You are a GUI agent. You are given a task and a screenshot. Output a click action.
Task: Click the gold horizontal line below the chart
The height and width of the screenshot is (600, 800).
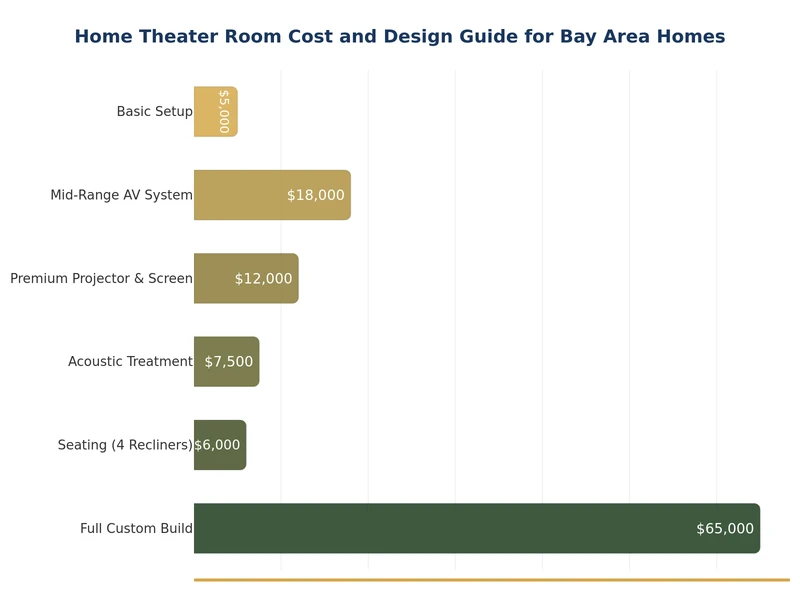point(490,579)
